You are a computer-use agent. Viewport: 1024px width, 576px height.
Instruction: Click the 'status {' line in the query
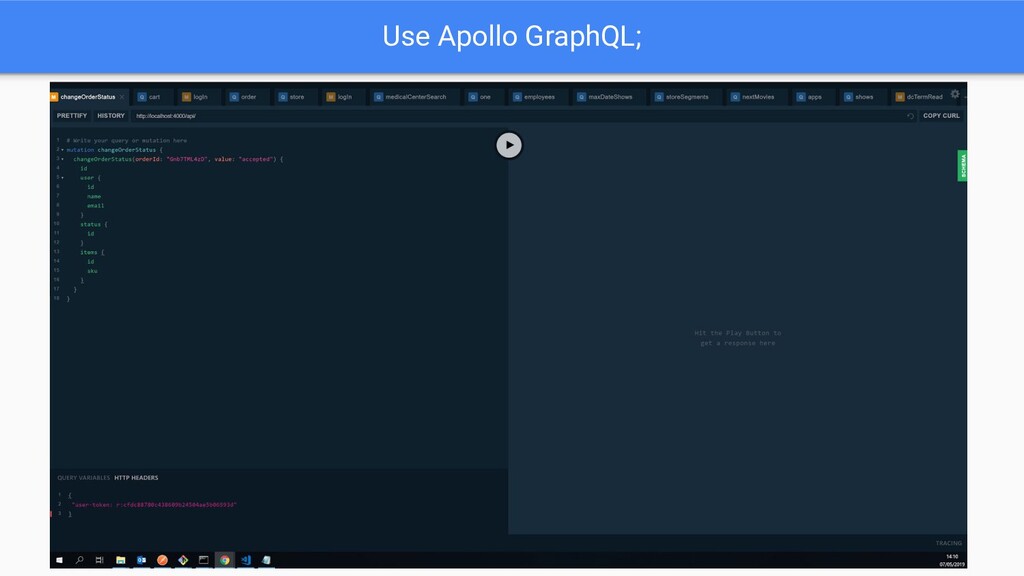(93, 225)
